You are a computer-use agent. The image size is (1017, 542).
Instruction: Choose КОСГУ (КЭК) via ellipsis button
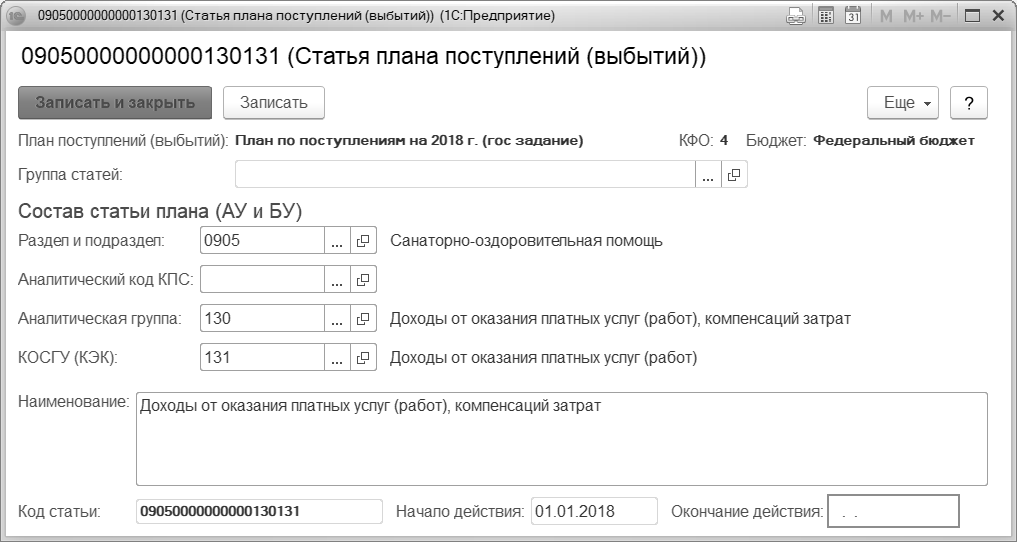pos(337,357)
